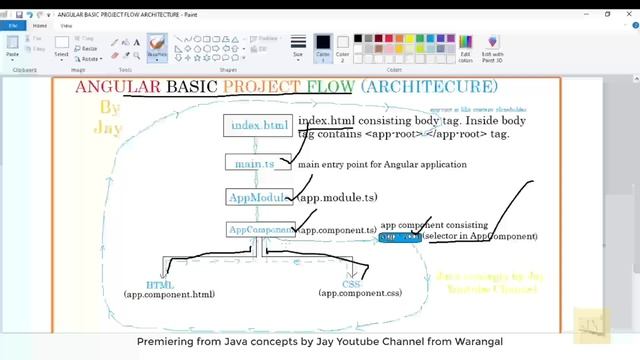Click the Paste clipboard icon
The width and height of the screenshot is (640, 360).
[x=12, y=42]
